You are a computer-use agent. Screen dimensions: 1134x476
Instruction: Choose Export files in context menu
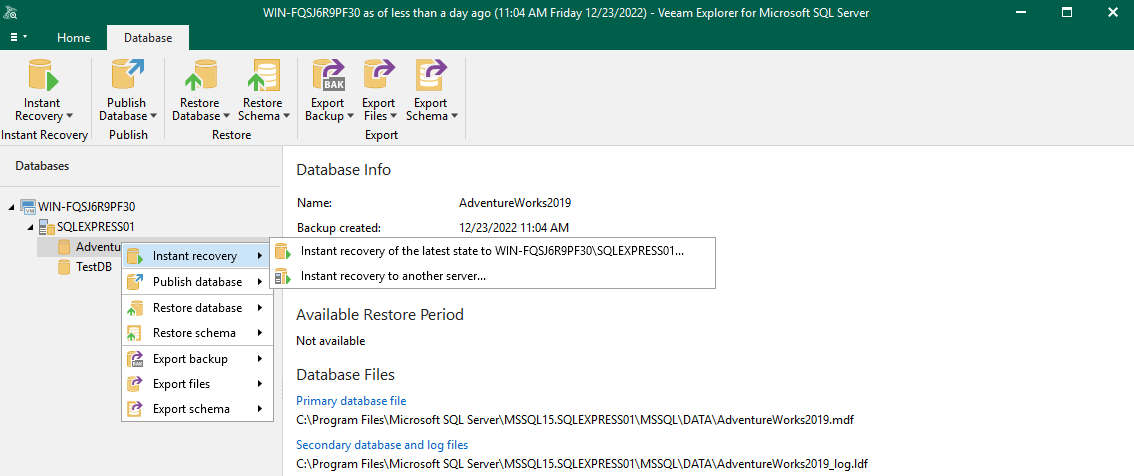[197, 384]
